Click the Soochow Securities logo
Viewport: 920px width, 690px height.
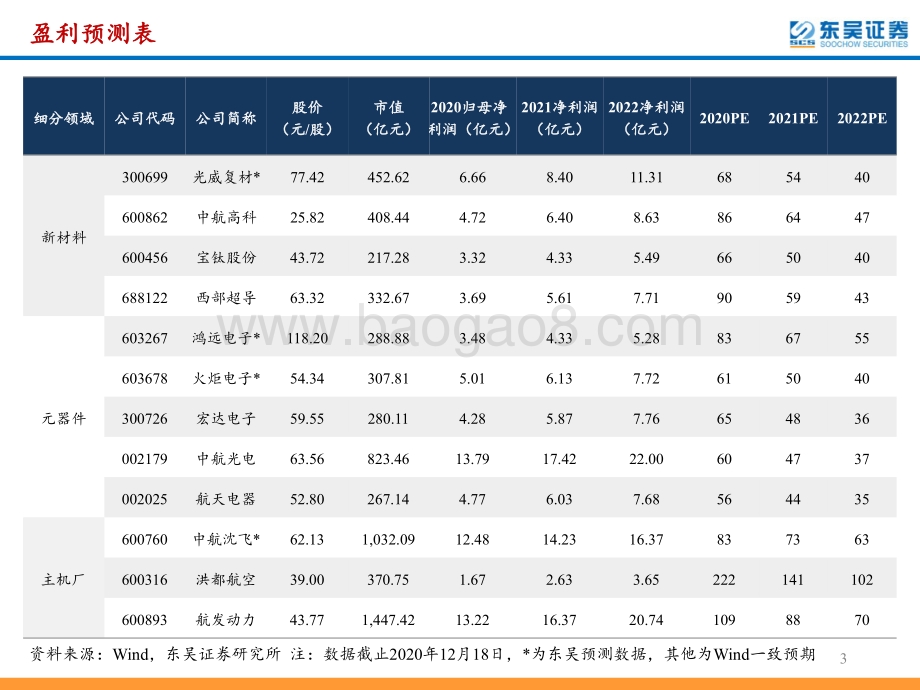pyautogui.click(x=848, y=33)
